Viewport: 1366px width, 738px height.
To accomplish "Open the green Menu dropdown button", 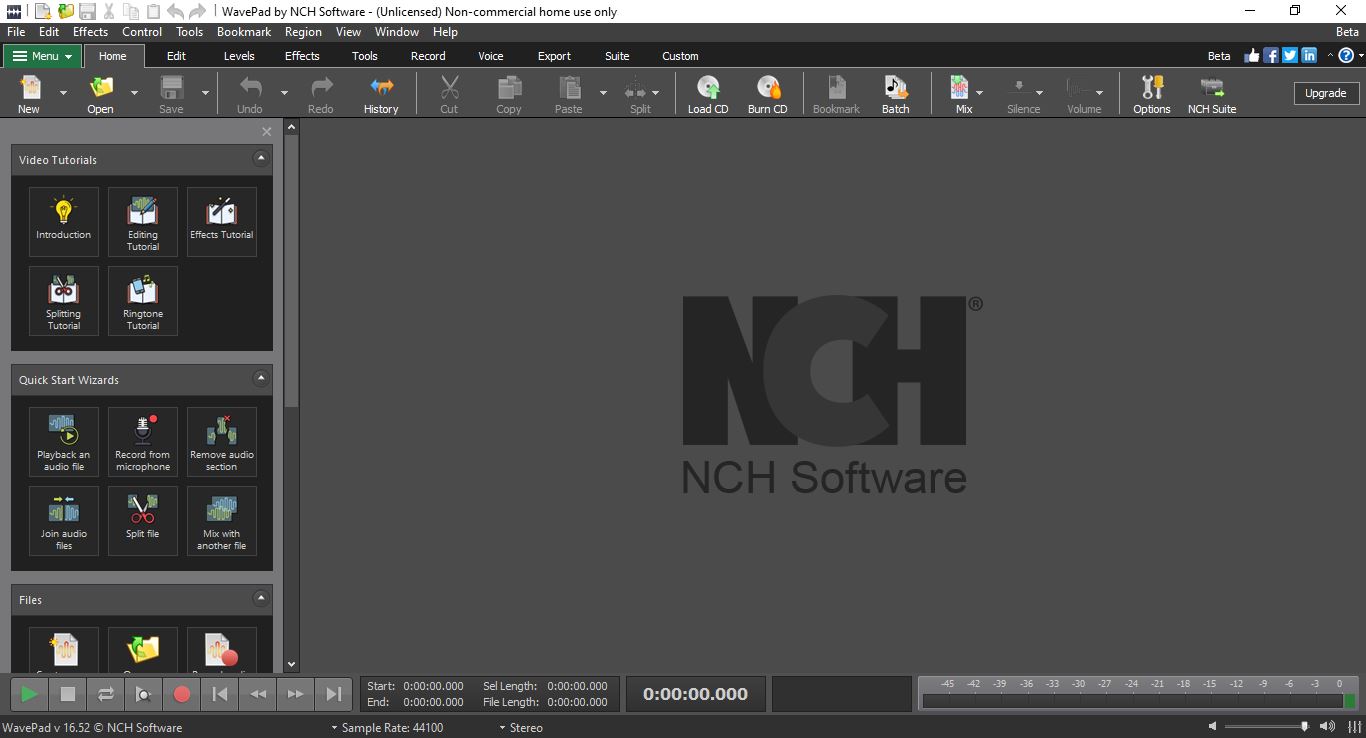I will point(42,56).
